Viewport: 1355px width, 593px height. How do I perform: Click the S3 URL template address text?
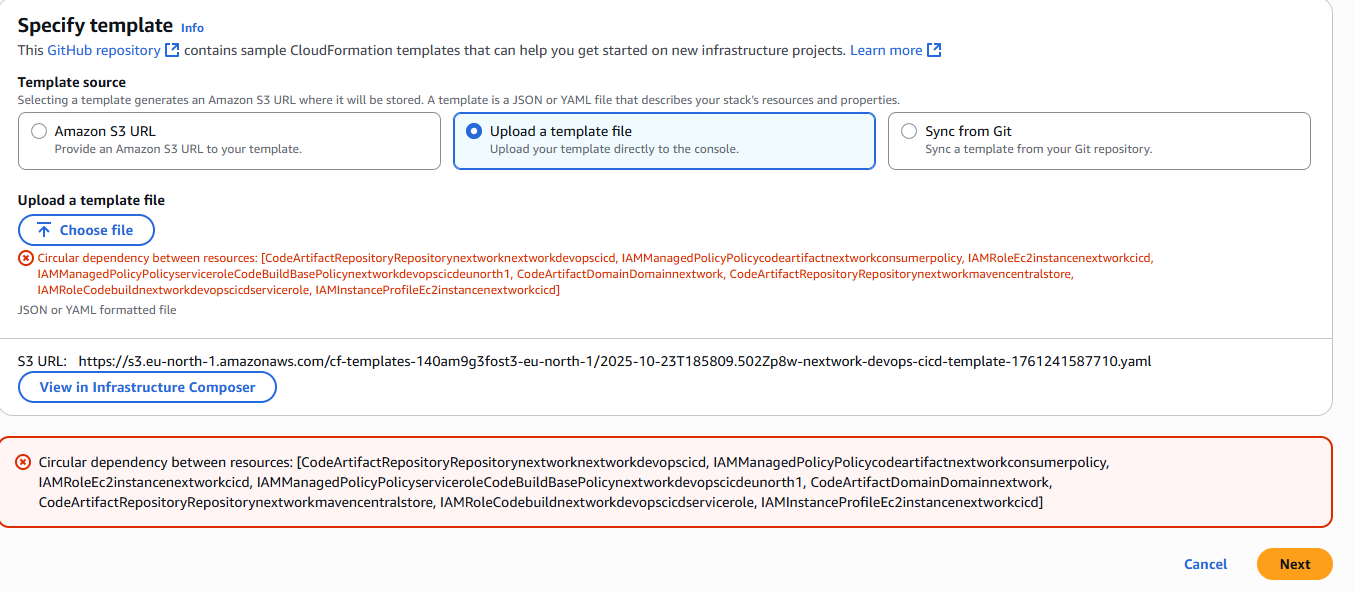(614, 361)
